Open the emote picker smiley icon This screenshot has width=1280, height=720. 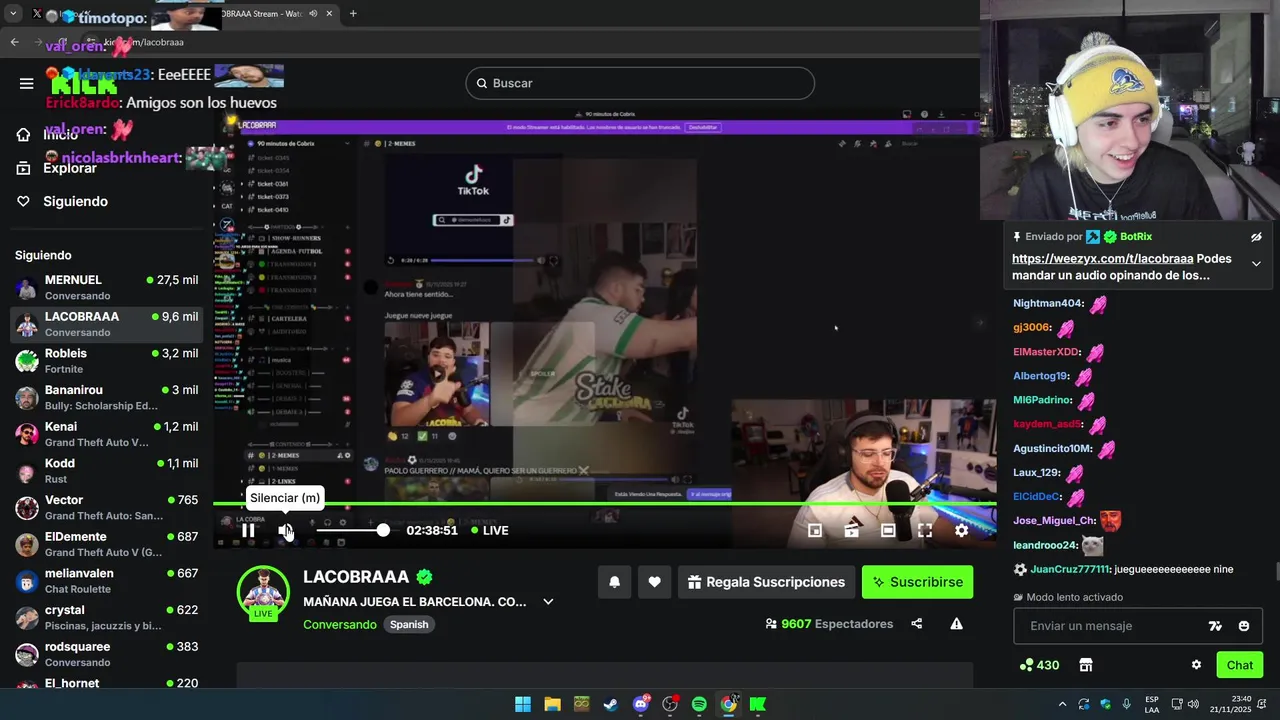1244,626
